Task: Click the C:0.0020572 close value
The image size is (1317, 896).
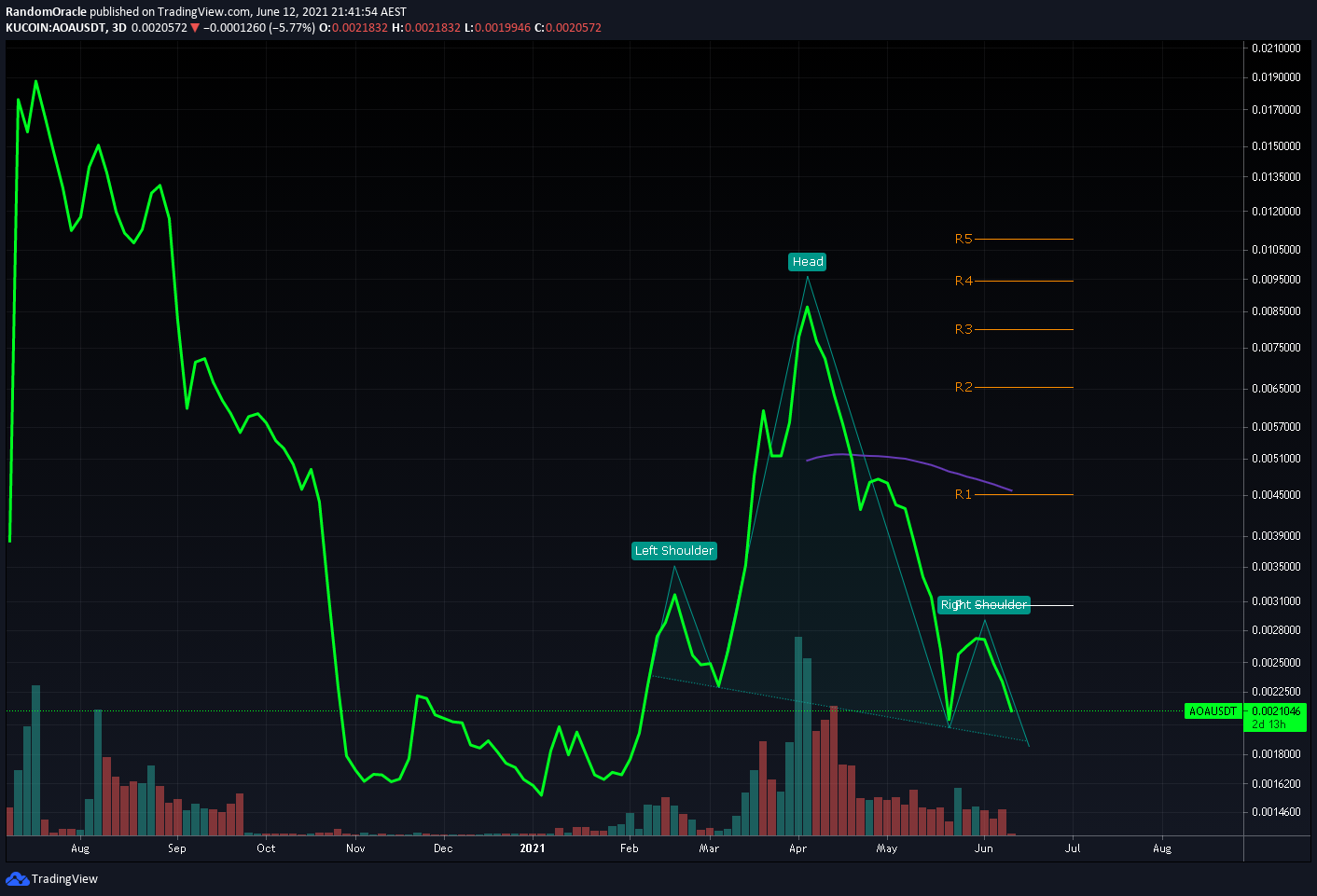Action: click(568, 28)
